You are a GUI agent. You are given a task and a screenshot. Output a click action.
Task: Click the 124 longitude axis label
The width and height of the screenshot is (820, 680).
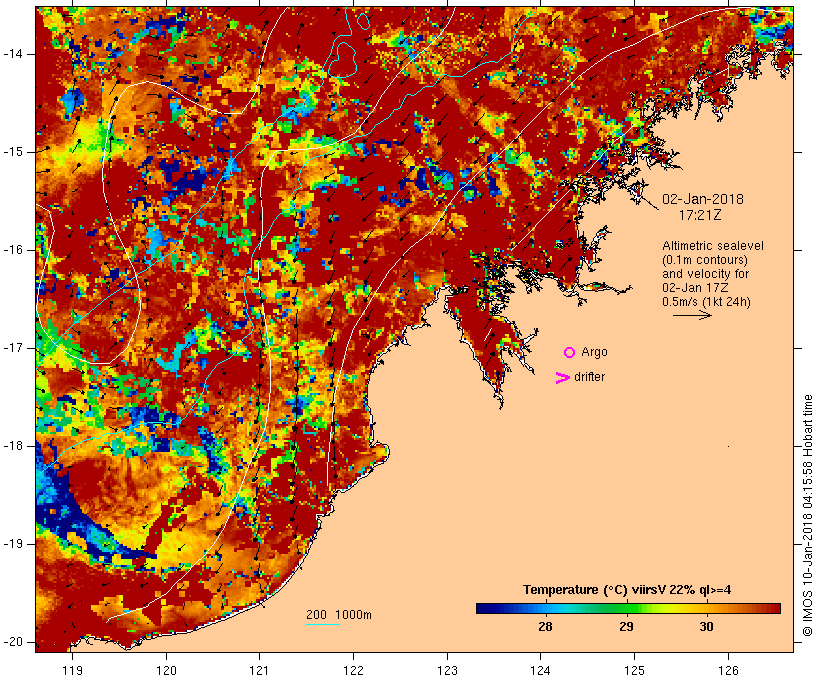pos(541,671)
